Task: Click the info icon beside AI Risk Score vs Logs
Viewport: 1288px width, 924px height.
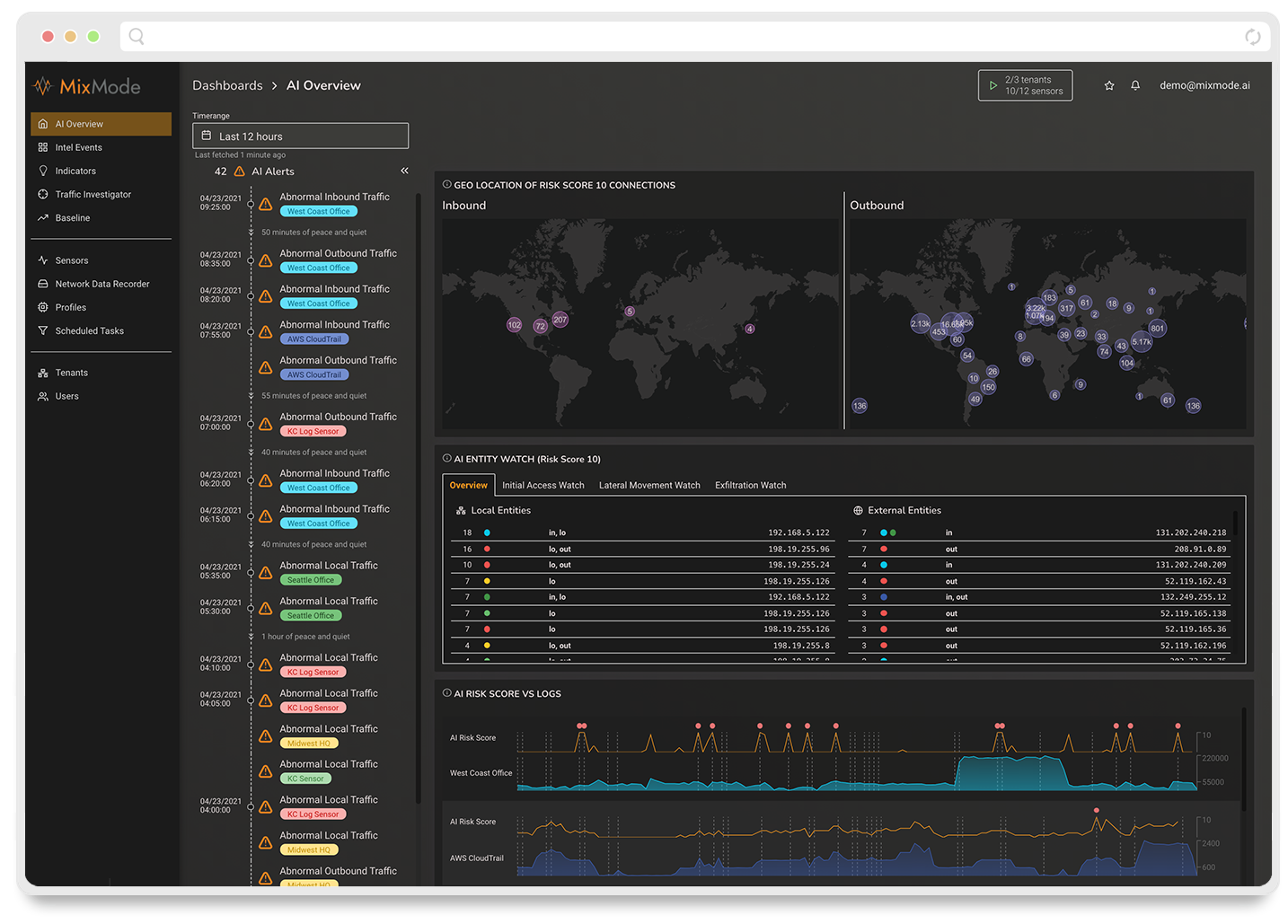Action: (446, 692)
